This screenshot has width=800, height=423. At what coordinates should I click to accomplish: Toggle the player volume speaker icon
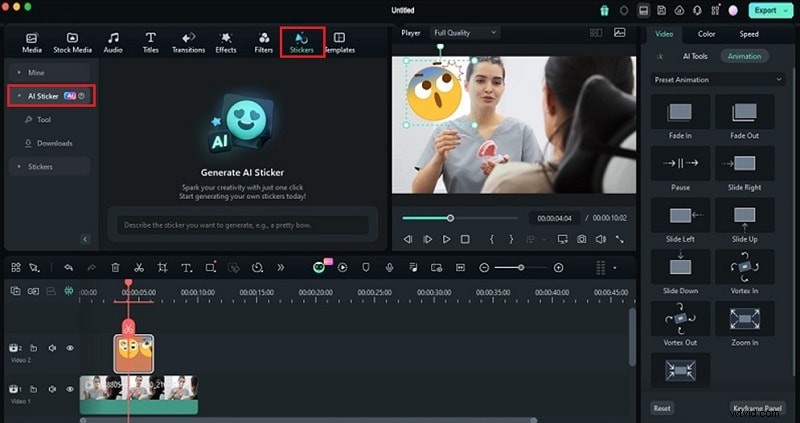[601, 239]
